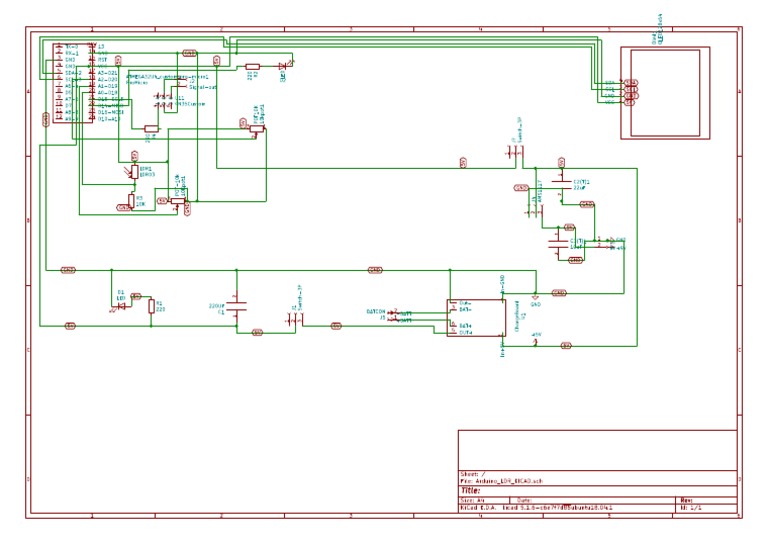Click the OLED VCC pin label
This screenshot has height=544, width=768.
coord(610,102)
